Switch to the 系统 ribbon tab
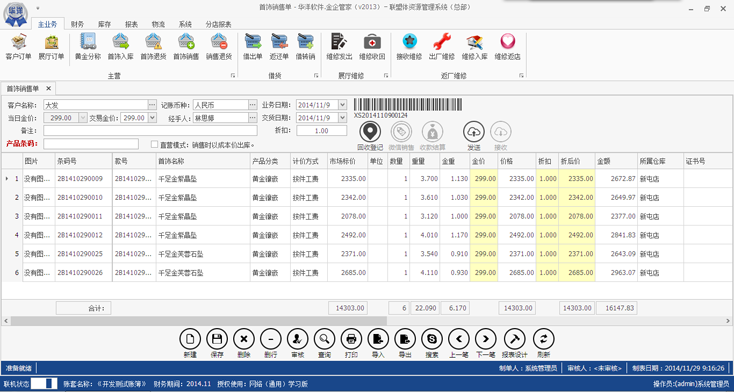 [x=185, y=24]
